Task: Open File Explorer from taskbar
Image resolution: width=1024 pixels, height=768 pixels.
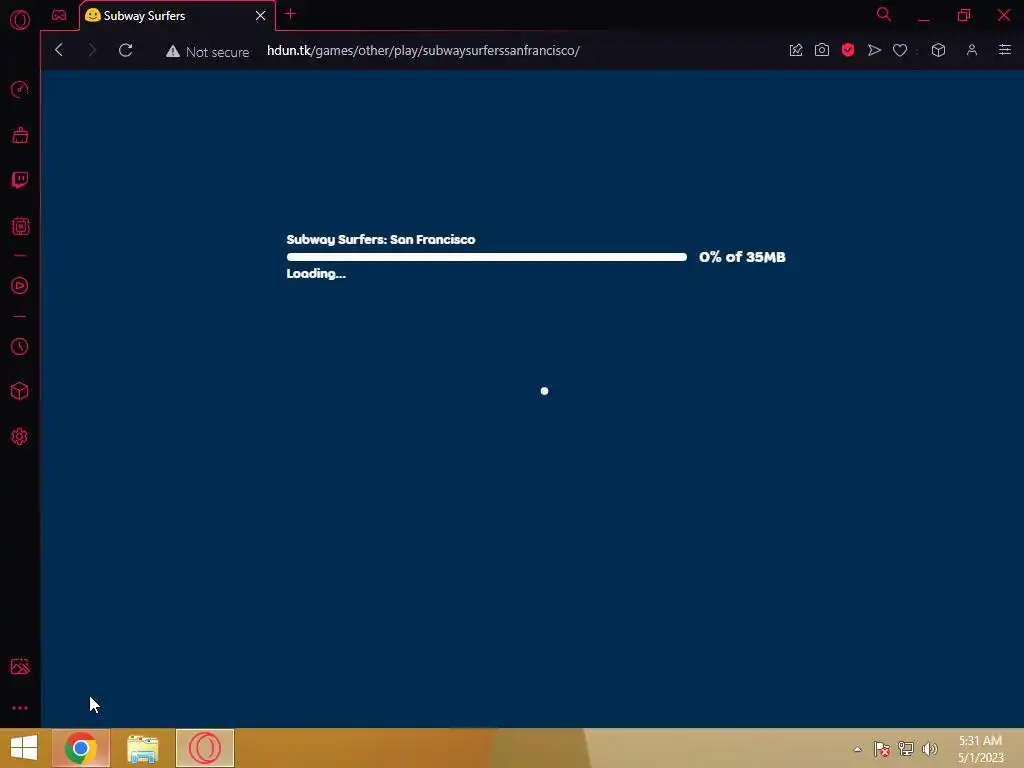Action: click(x=142, y=748)
